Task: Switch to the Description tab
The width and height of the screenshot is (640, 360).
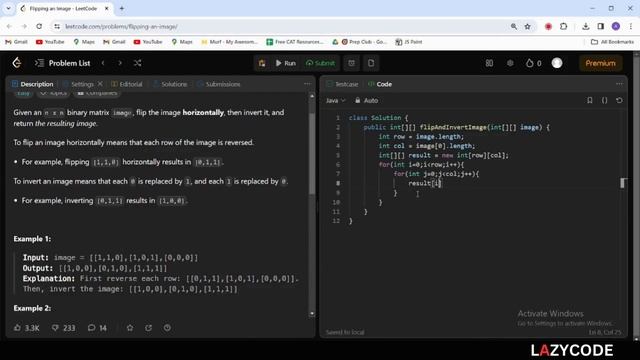Action: coord(33,84)
